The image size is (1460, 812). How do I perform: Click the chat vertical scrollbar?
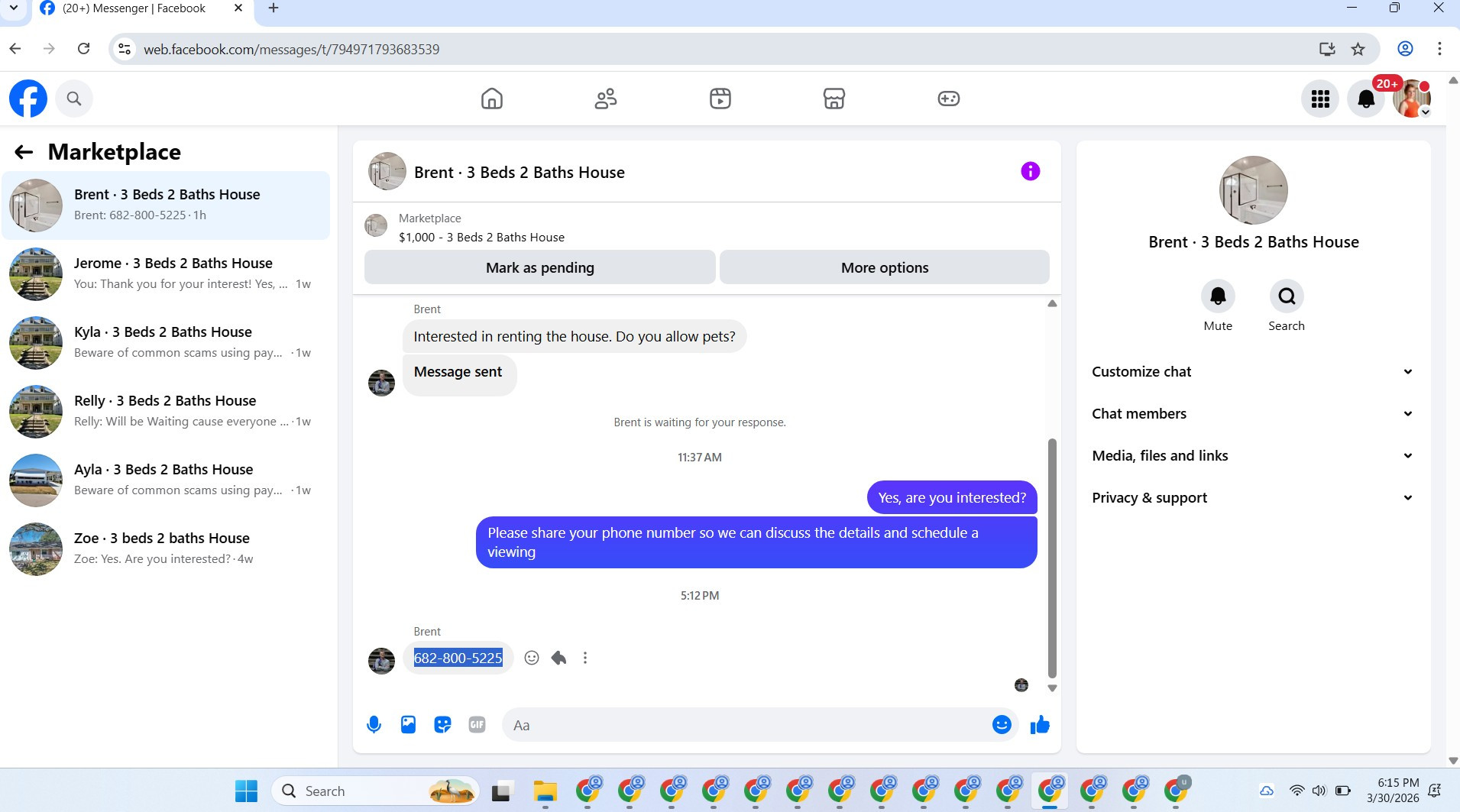click(1052, 558)
